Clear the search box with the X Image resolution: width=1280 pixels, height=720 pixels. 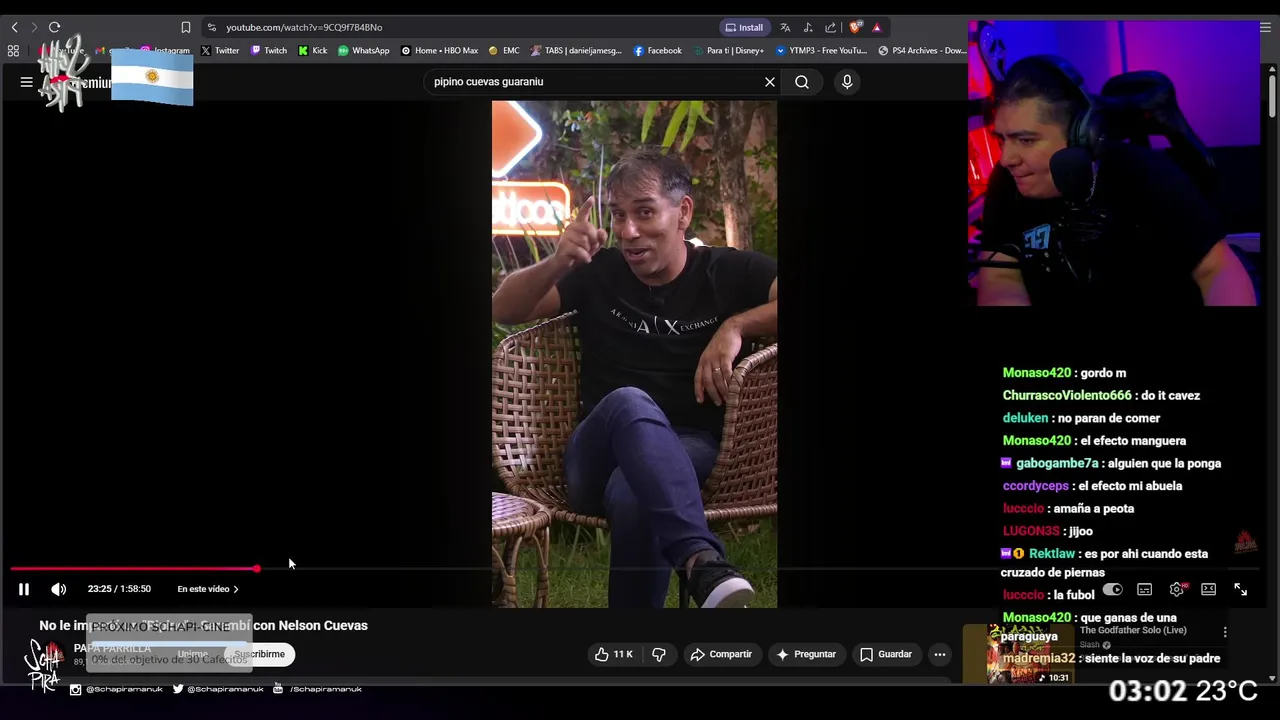[770, 82]
